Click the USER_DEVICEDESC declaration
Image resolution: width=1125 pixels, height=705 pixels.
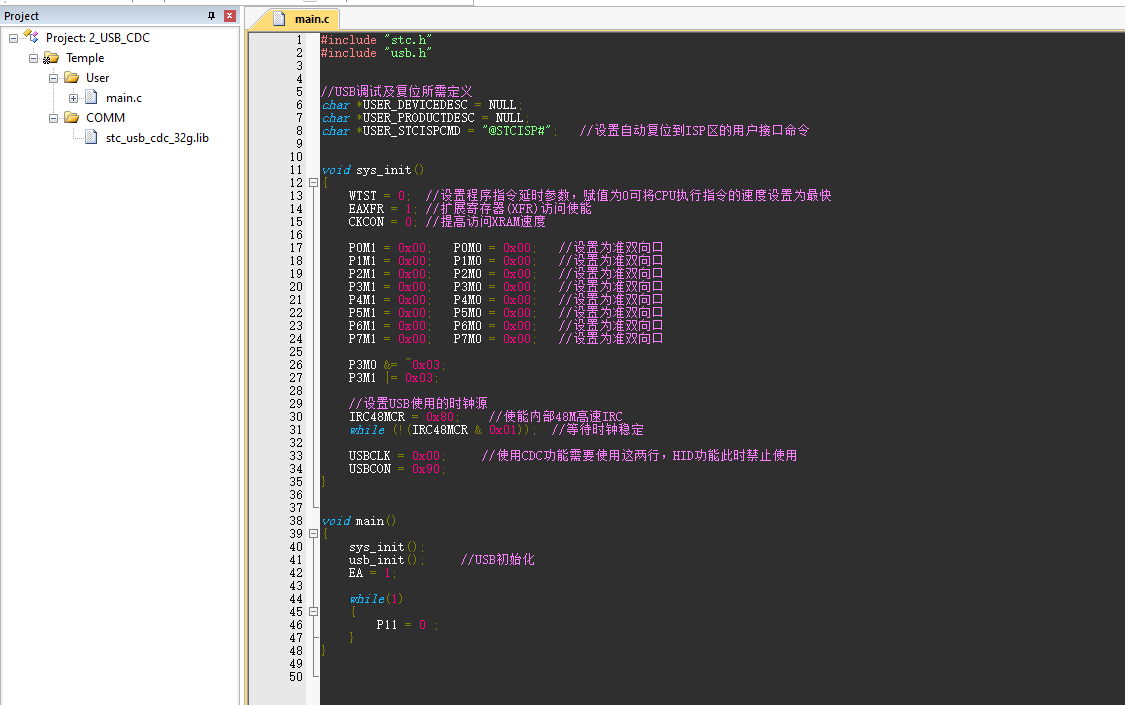click(422, 105)
